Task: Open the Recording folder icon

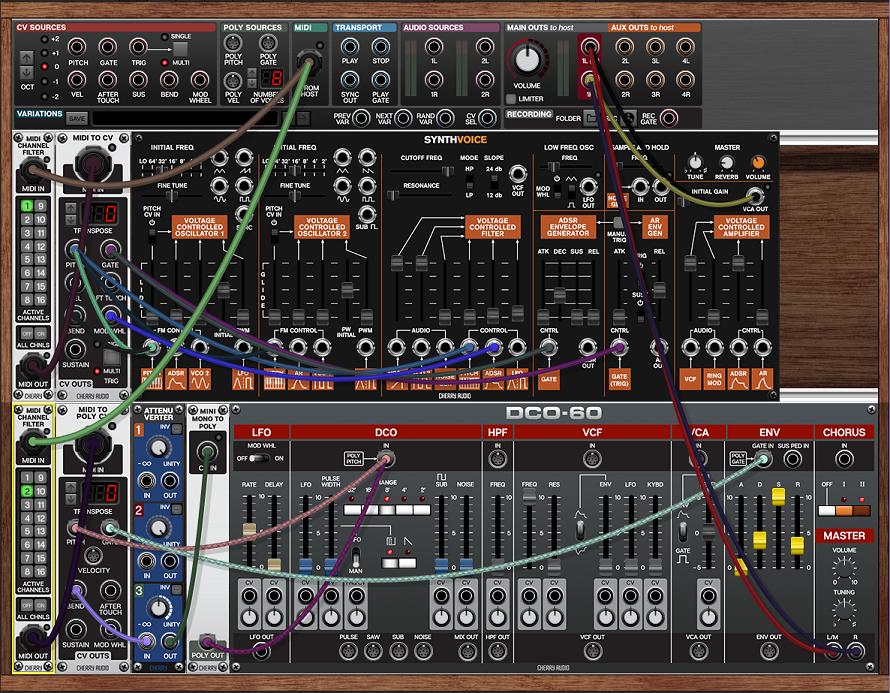Action: [x=591, y=118]
